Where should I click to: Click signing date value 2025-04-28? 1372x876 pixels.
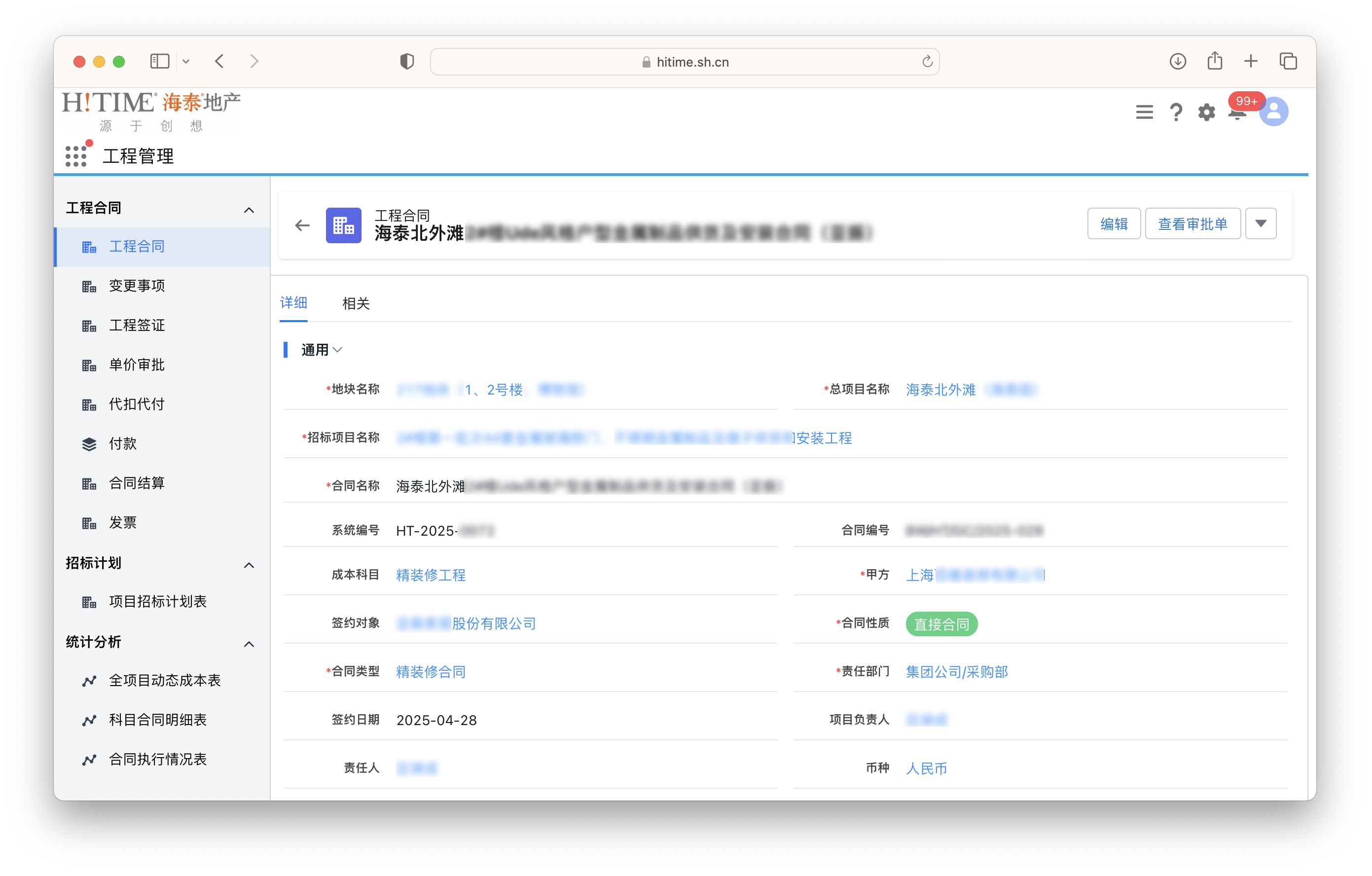point(436,721)
